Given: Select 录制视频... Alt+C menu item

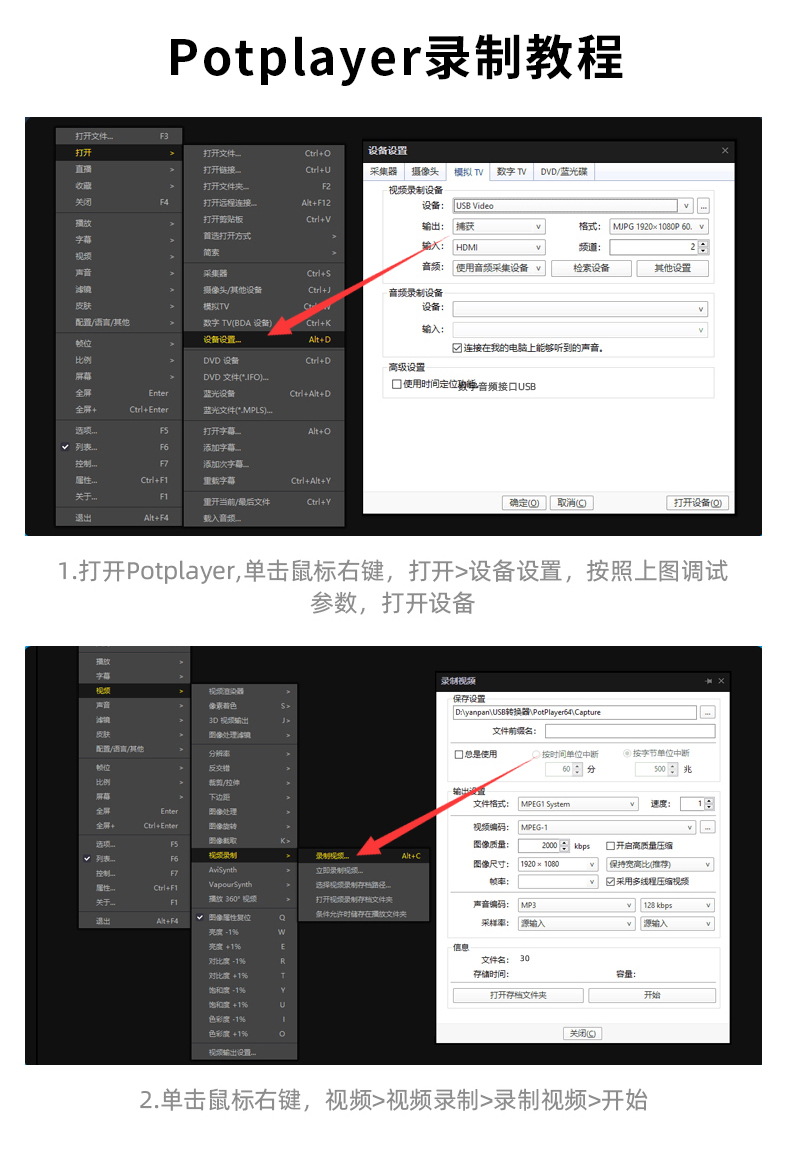Looking at the screenshot, I should 364,855.
